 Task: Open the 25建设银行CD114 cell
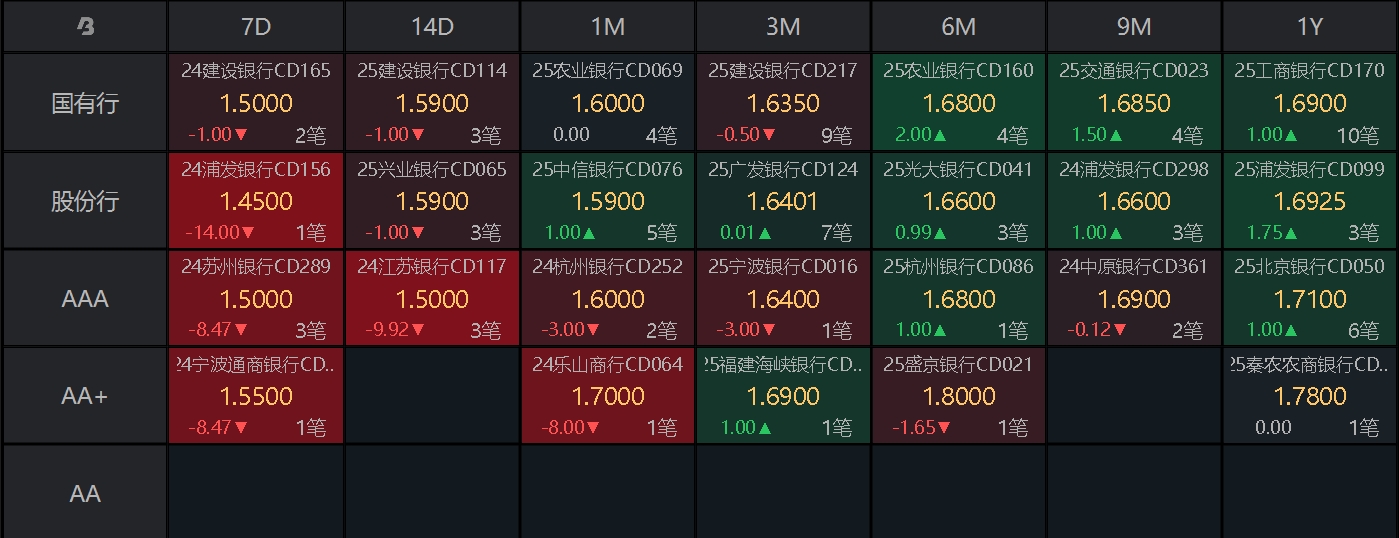pyautogui.click(x=432, y=102)
